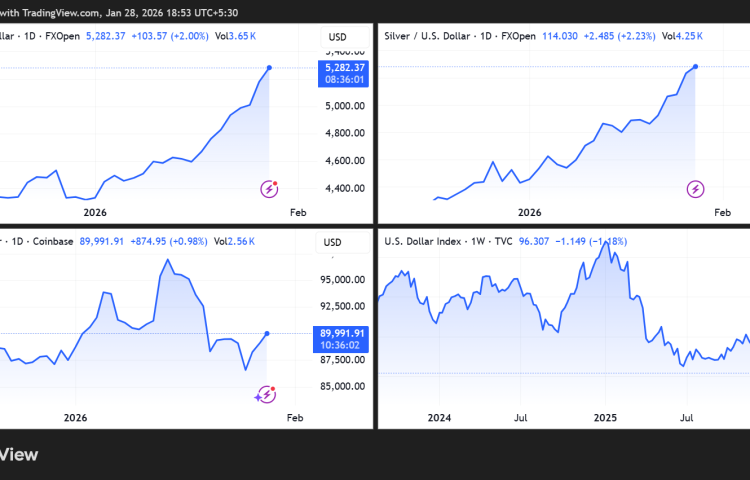Click the Silver / U.S. Dollar symbol title
Viewport: 750px width, 480px height.
[x=428, y=37]
